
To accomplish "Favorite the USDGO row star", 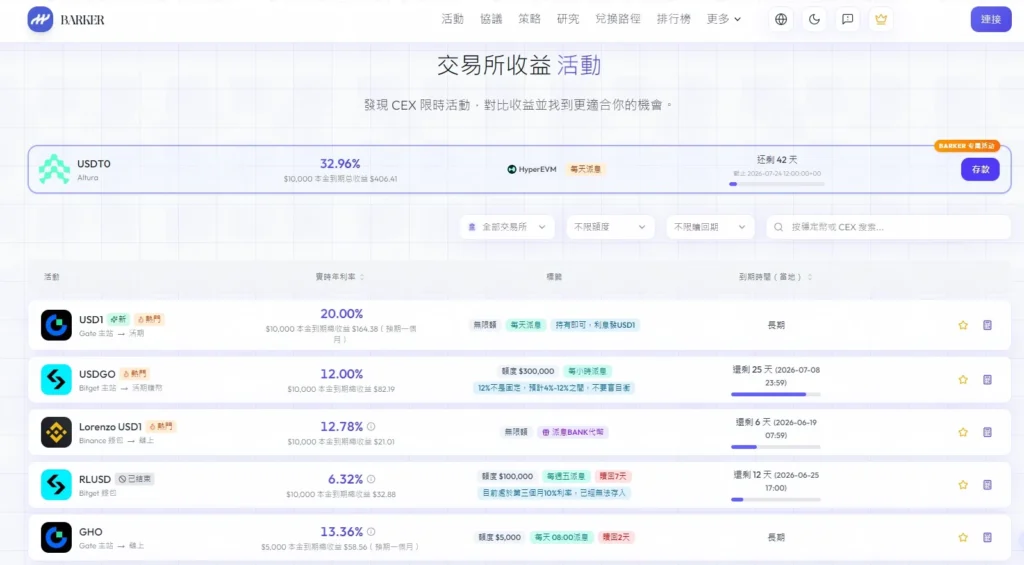I will click(x=963, y=379).
